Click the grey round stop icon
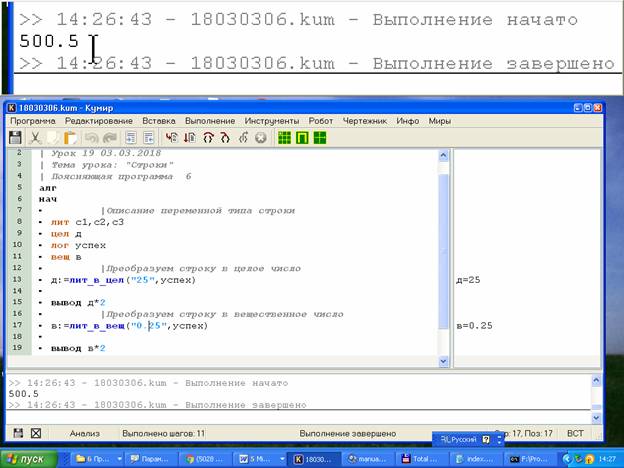The width and height of the screenshot is (624, 468). [261, 138]
